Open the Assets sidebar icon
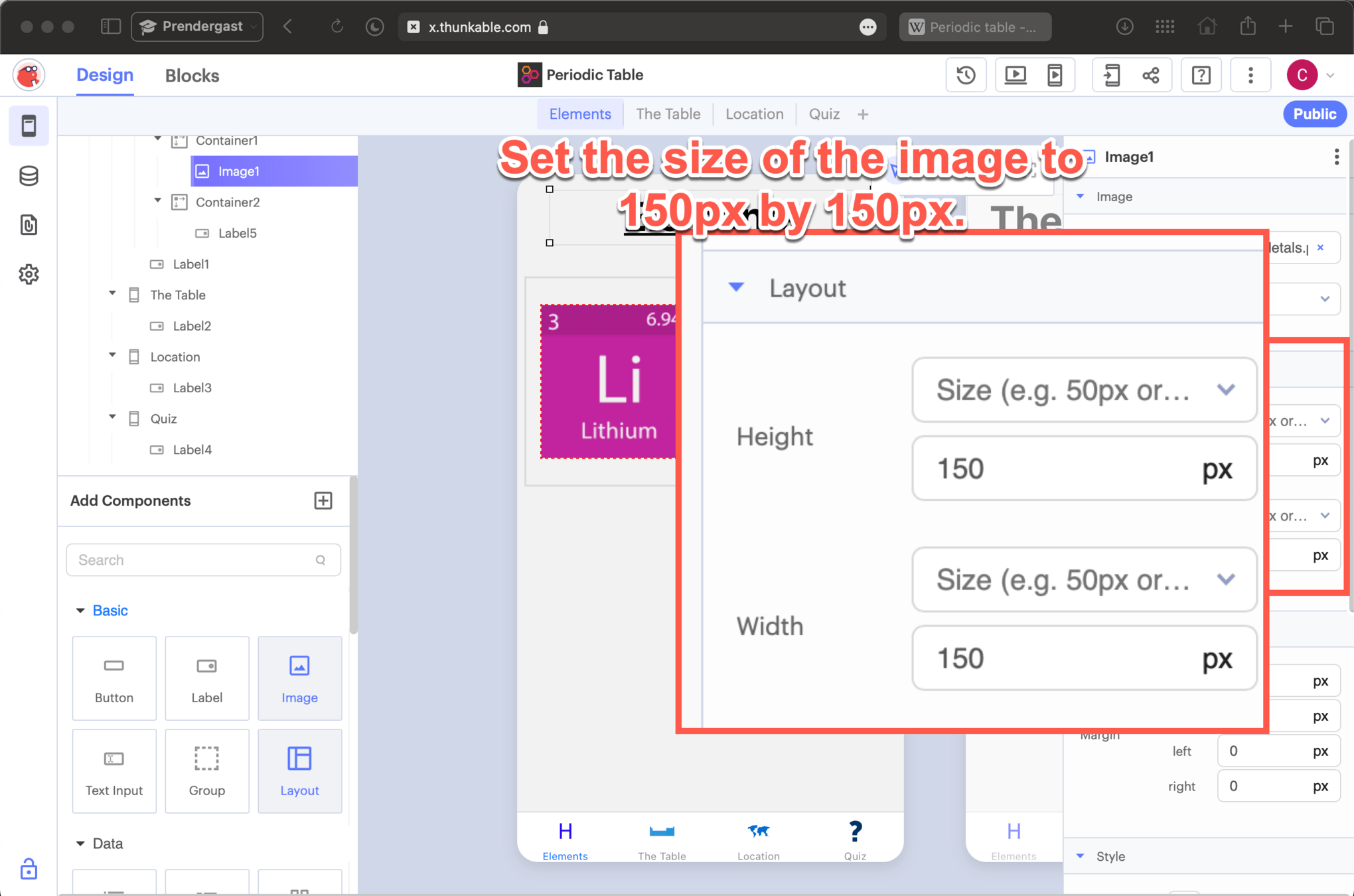Screen dimensions: 1354x896 pyautogui.click(x=29, y=225)
